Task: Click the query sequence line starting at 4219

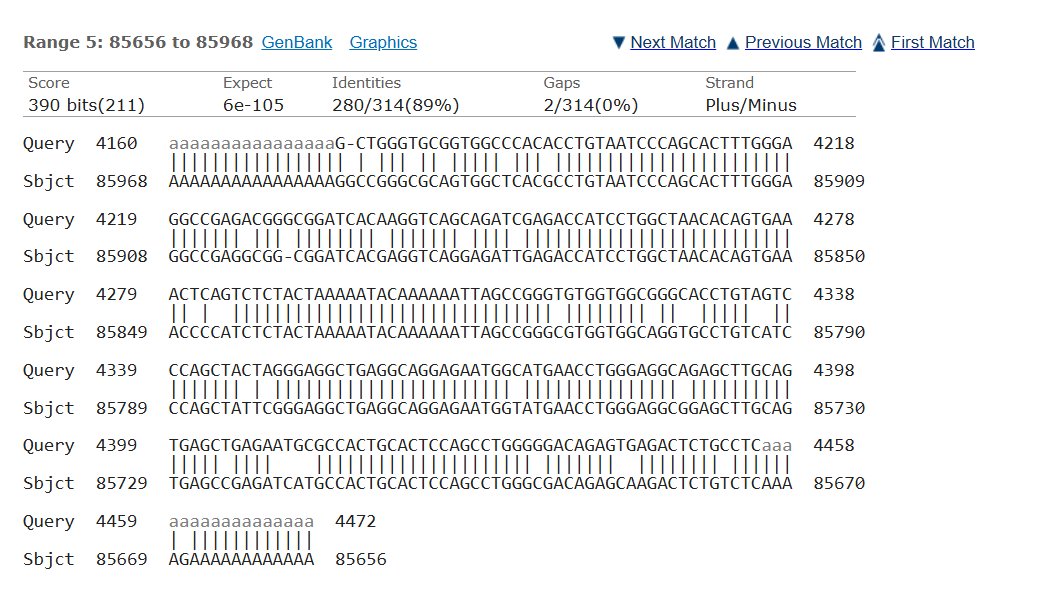Action: (480, 219)
